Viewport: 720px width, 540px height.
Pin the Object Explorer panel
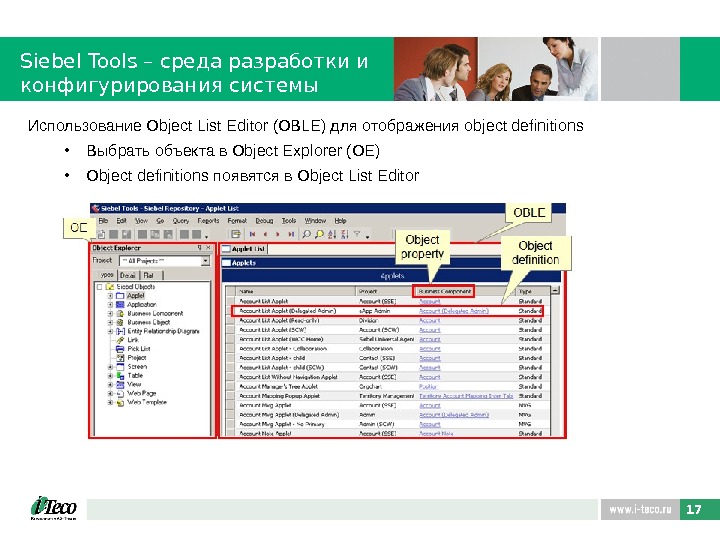click(200, 248)
